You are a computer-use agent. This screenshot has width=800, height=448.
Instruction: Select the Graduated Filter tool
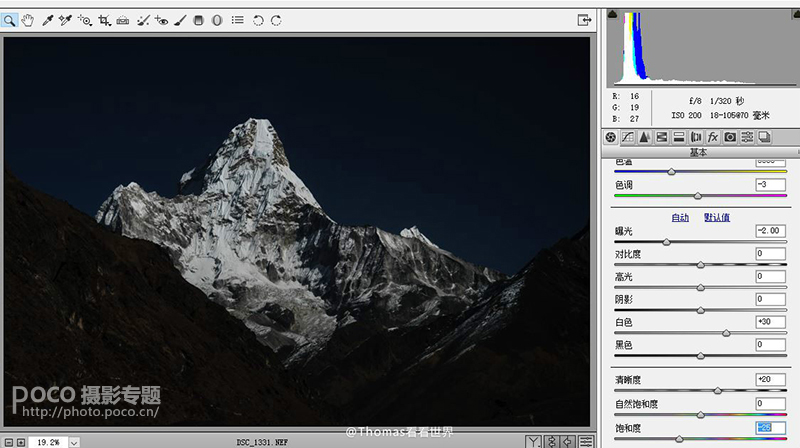[x=198, y=20]
